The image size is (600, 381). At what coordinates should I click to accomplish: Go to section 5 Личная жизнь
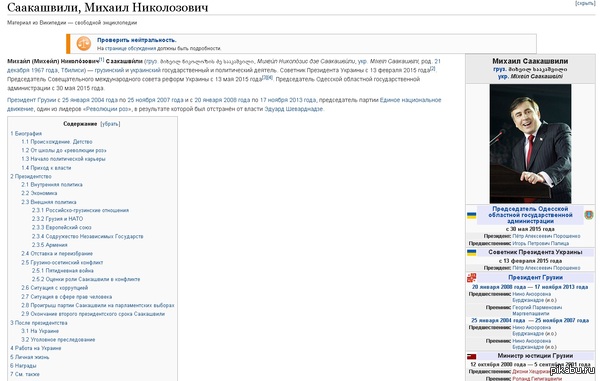click(x=29, y=357)
